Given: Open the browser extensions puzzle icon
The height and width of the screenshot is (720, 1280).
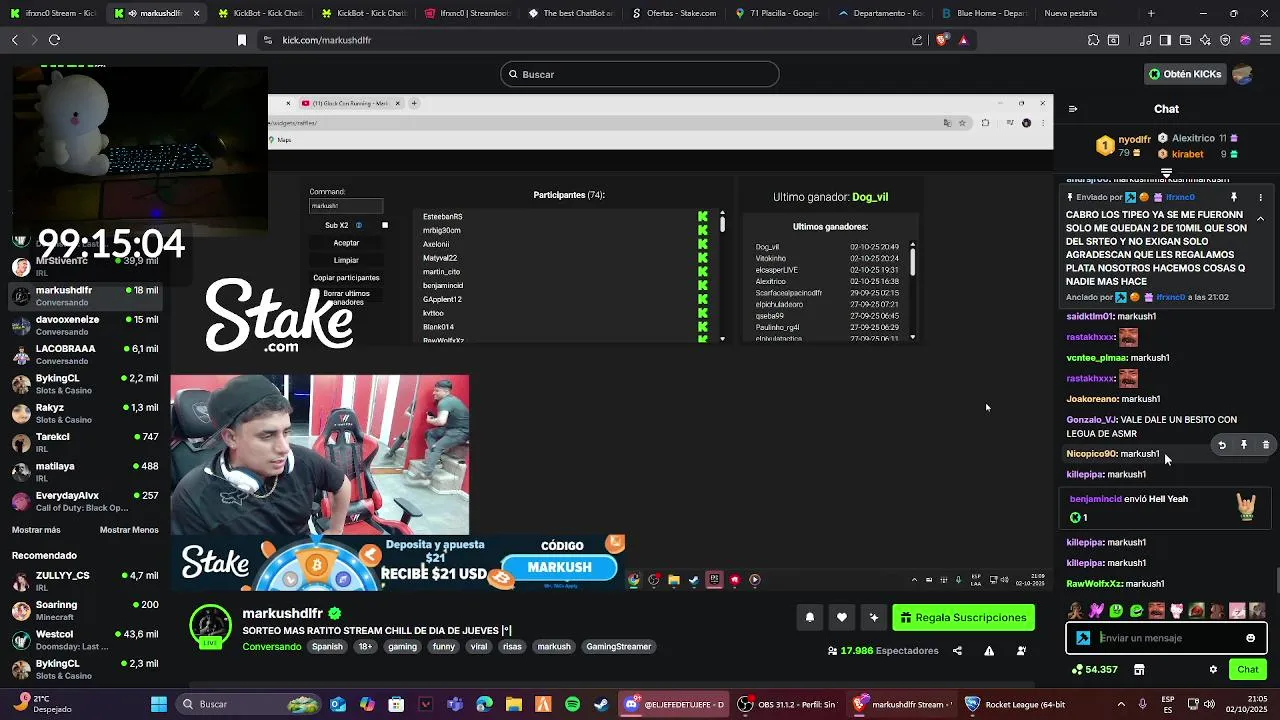Looking at the screenshot, I should [1093, 40].
